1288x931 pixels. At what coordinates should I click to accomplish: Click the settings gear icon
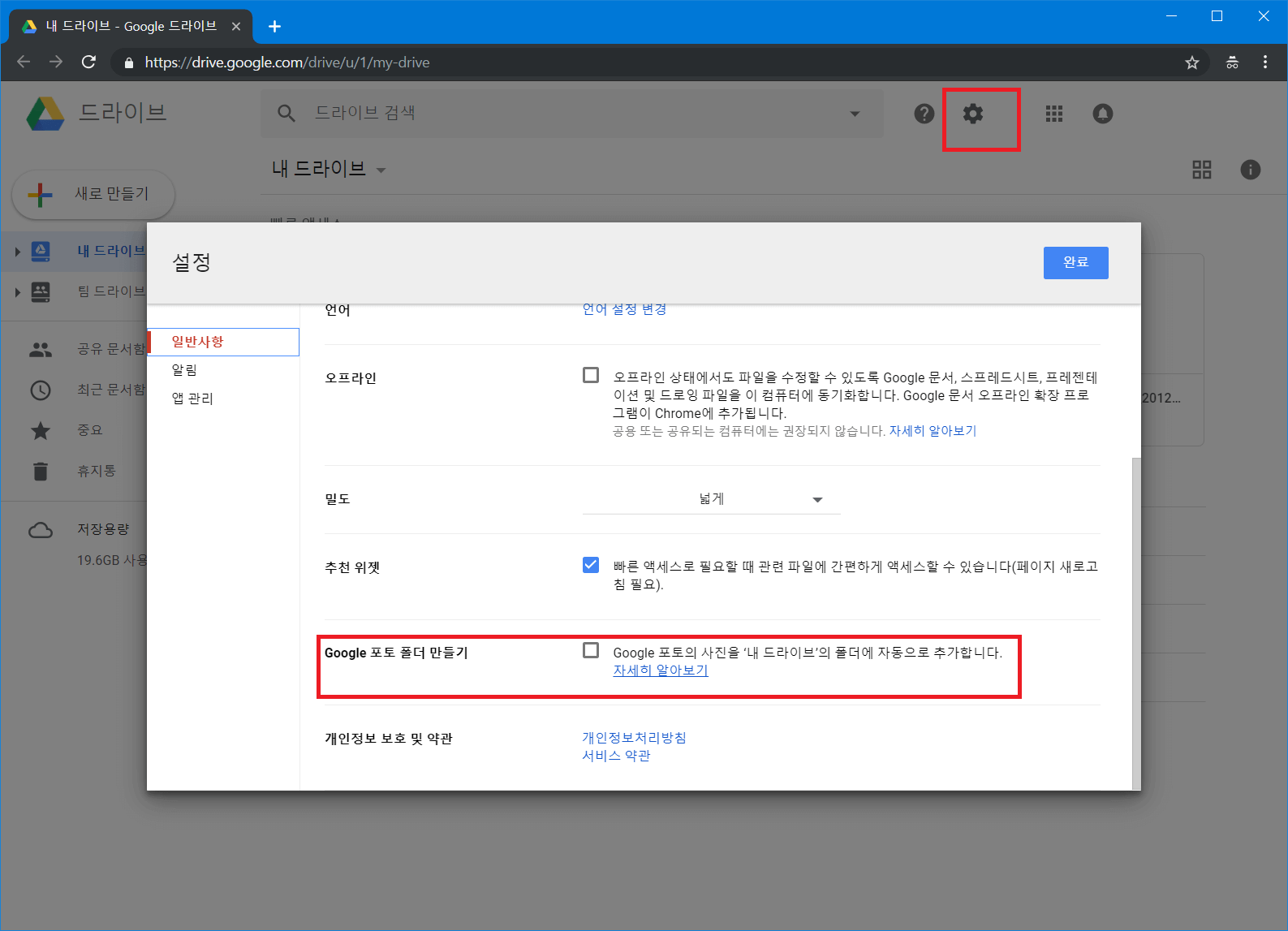pyautogui.click(x=972, y=114)
